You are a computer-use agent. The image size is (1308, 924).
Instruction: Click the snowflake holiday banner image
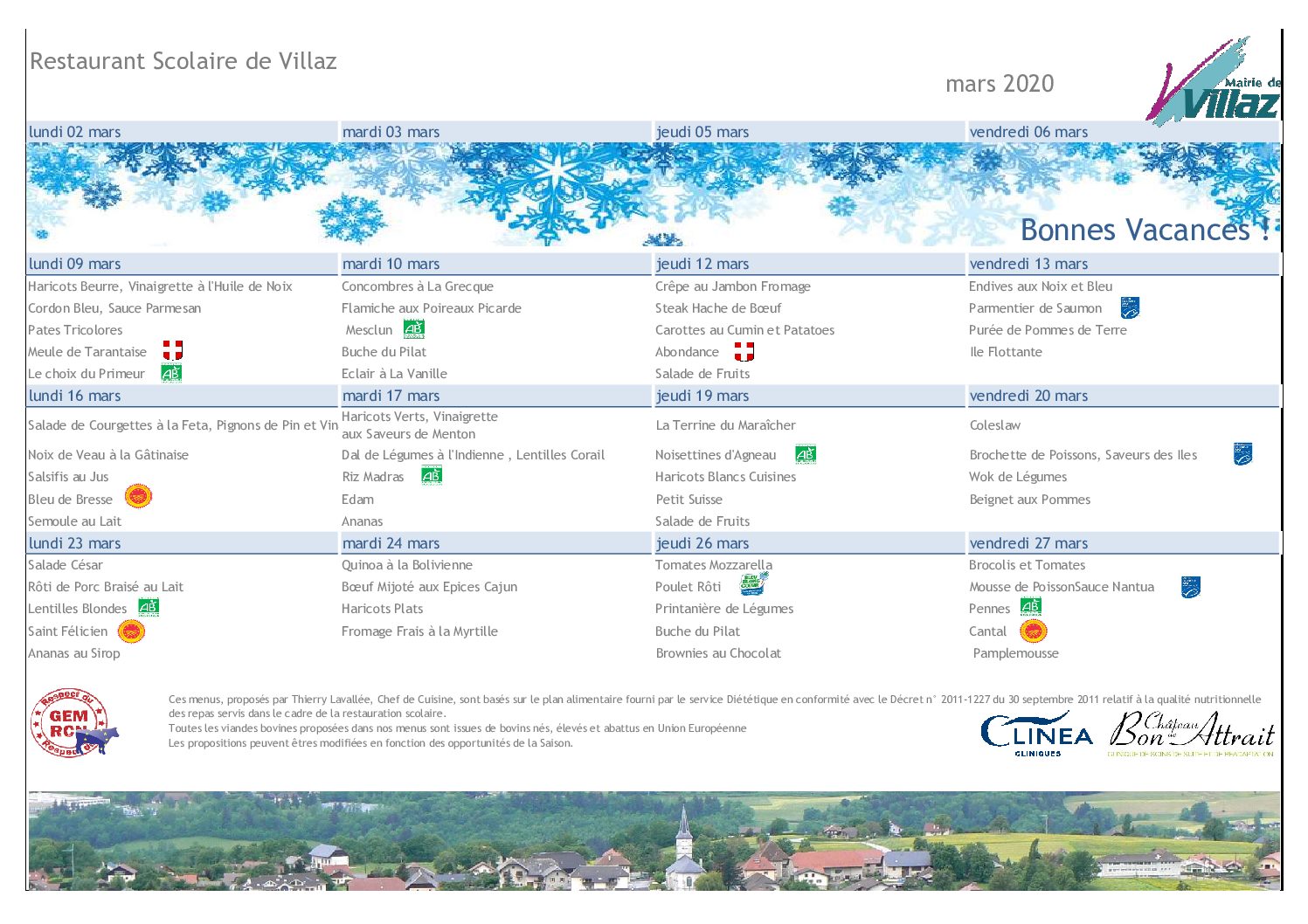click(x=654, y=194)
